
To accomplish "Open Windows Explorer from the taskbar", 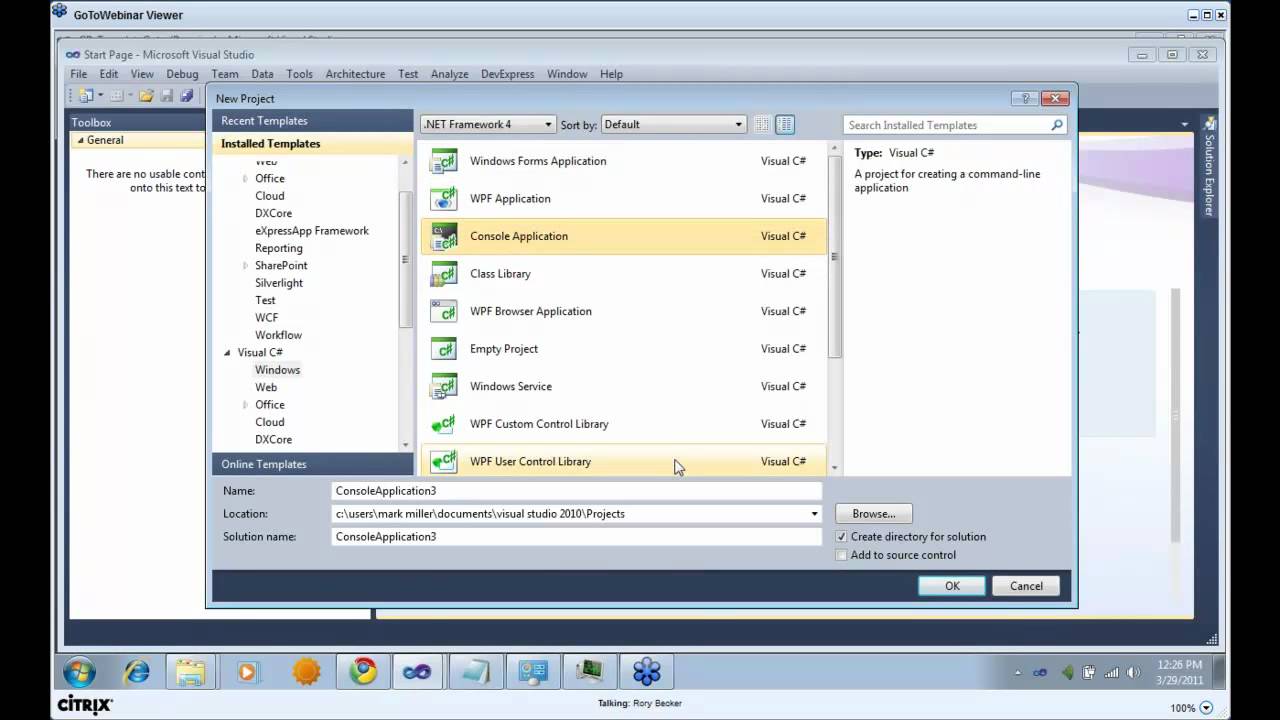I will click(x=190, y=671).
